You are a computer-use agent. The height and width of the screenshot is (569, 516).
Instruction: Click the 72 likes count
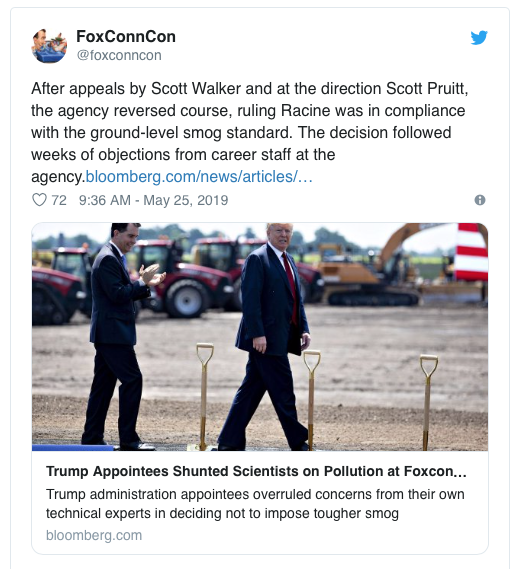click(x=59, y=200)
